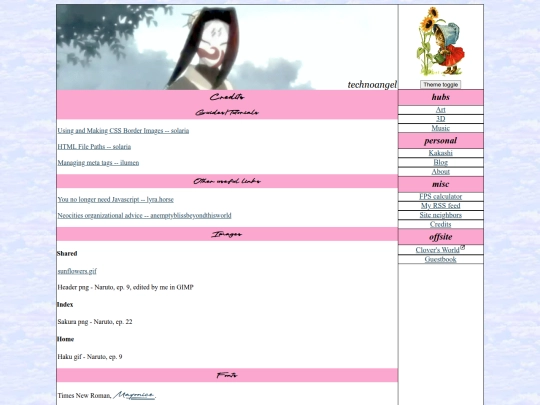The width and height of the screenshot is (540, 405).
Task: Click the personal sidebar heading
Action: [x=440, y=141]
